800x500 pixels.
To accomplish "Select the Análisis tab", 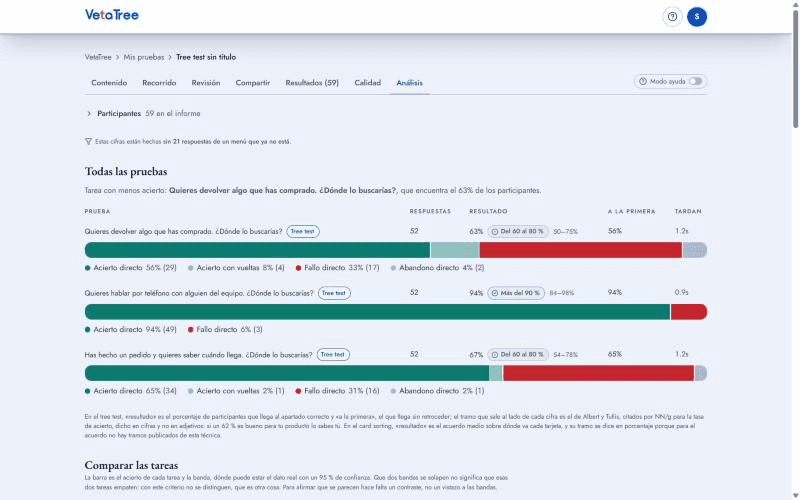I will [409, 83].
